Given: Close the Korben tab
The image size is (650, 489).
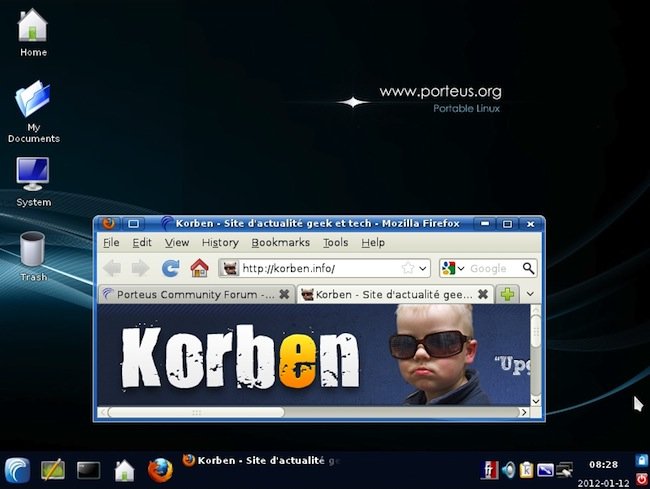Looking at the screenshot, I should pos(483,294).
